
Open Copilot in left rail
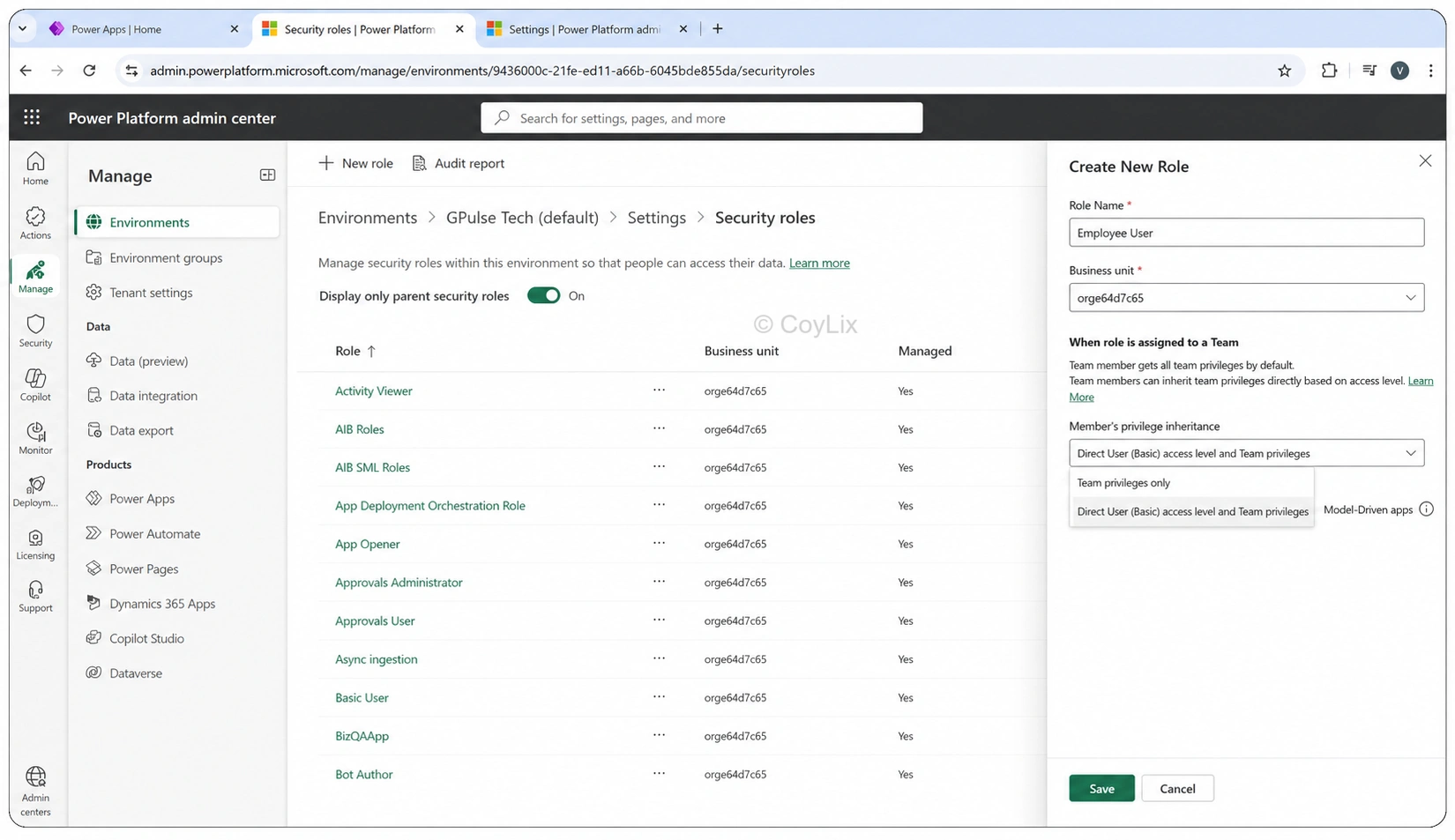click(x=35, y=384)
